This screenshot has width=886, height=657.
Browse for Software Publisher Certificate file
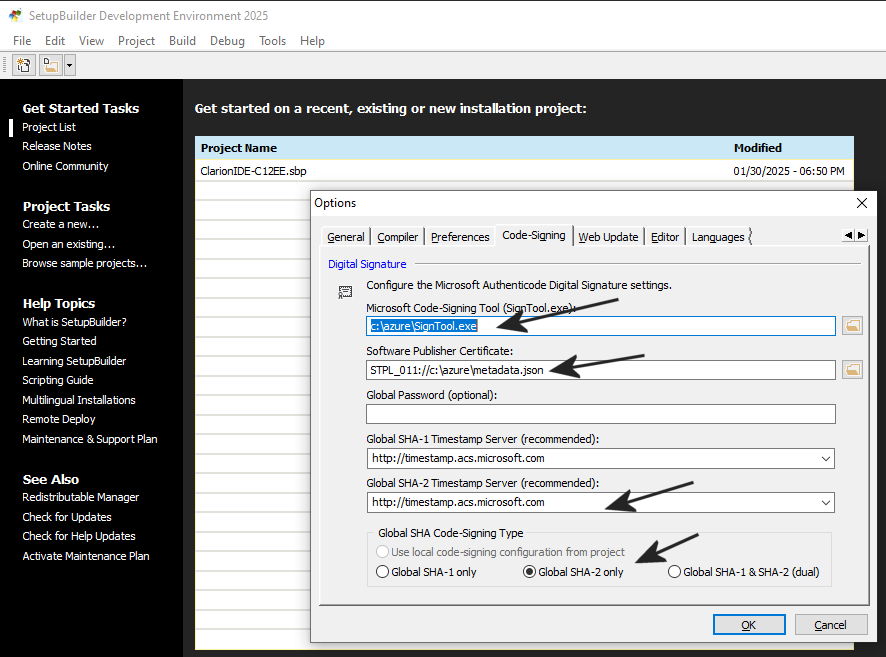click(851, 370)
